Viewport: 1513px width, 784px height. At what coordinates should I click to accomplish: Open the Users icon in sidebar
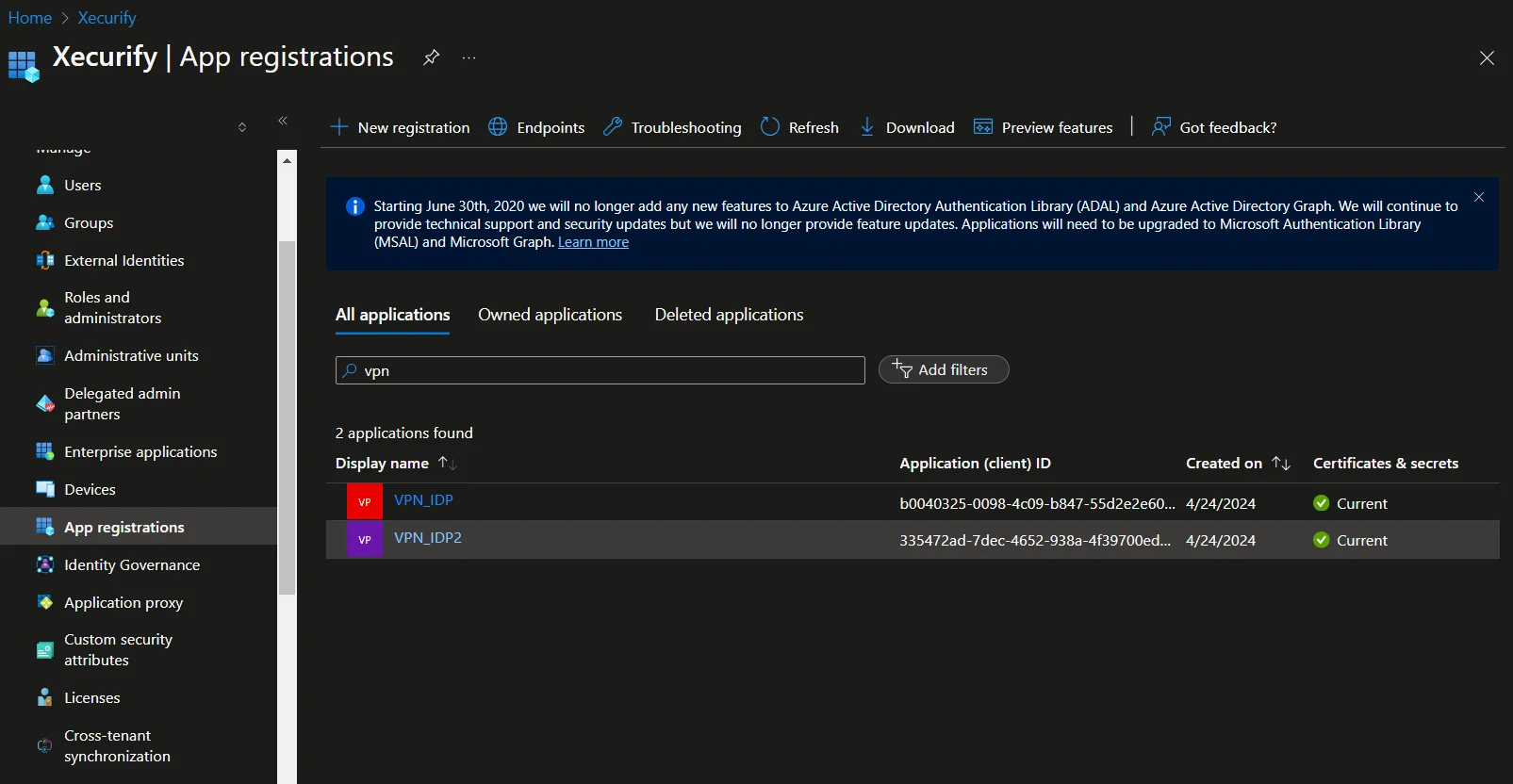(44, 185)
